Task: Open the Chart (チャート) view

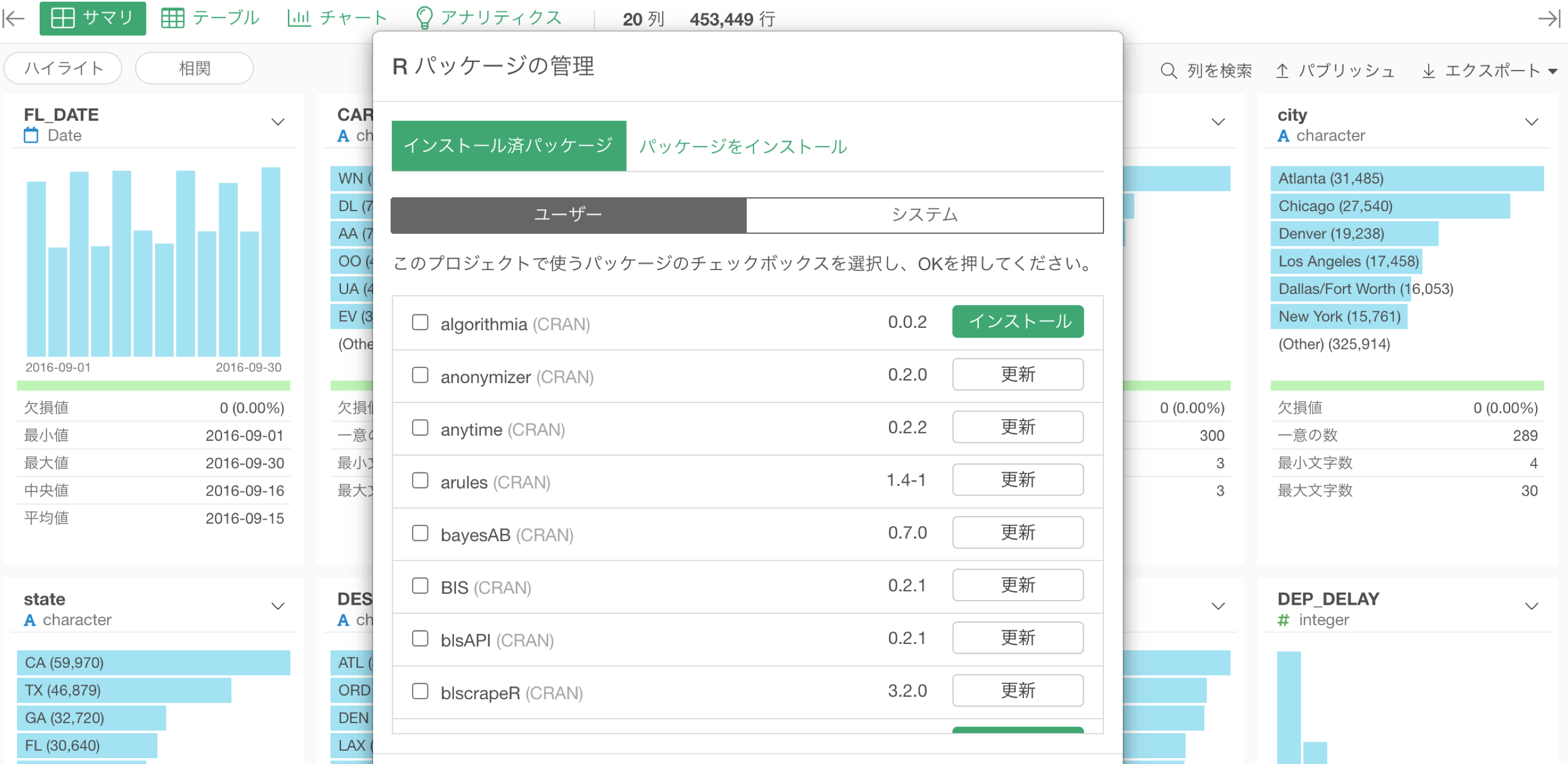Action: point(336,18)
